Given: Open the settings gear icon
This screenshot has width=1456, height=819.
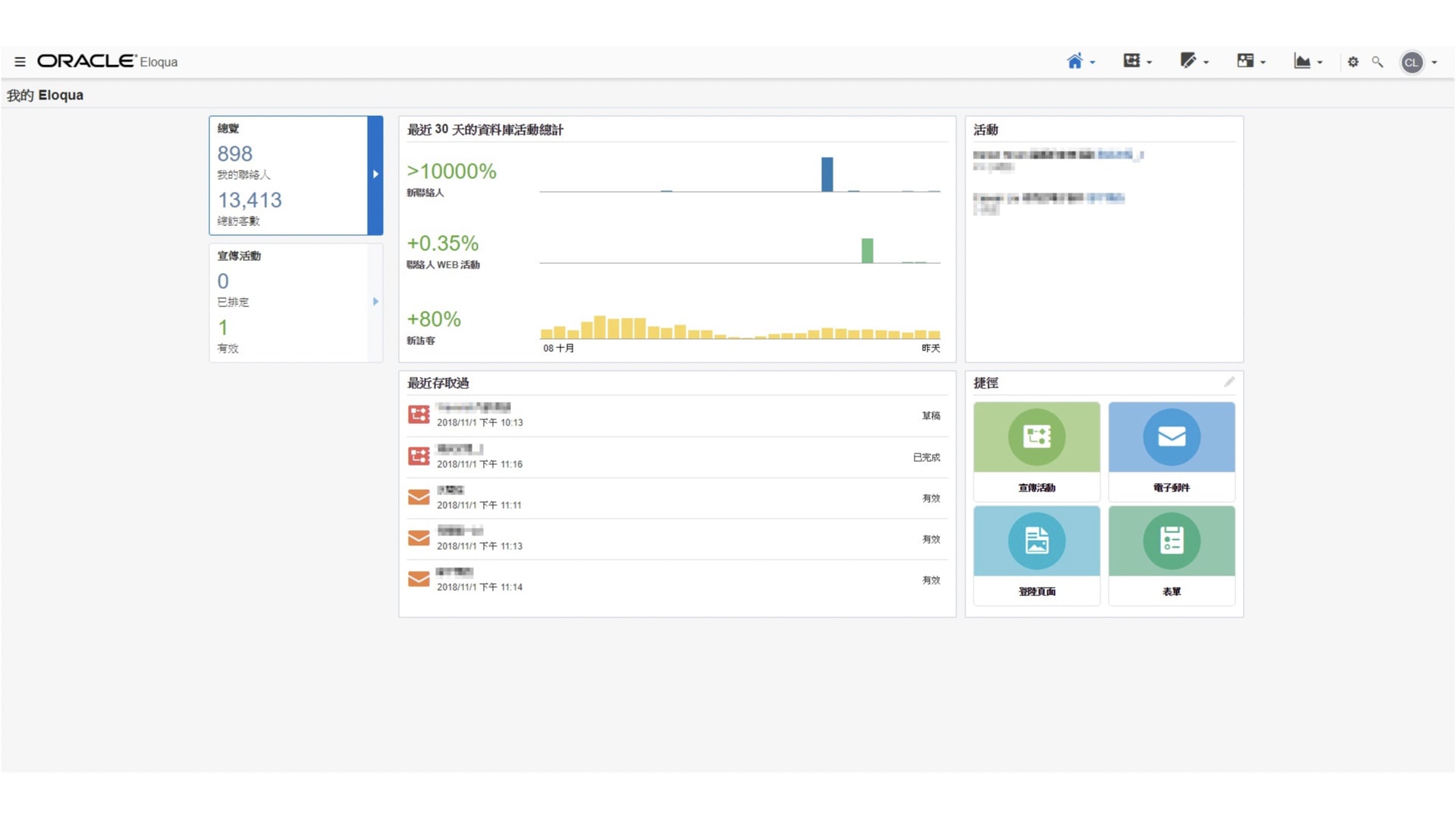Looking at the screenshot, I should click(1353, 62).
